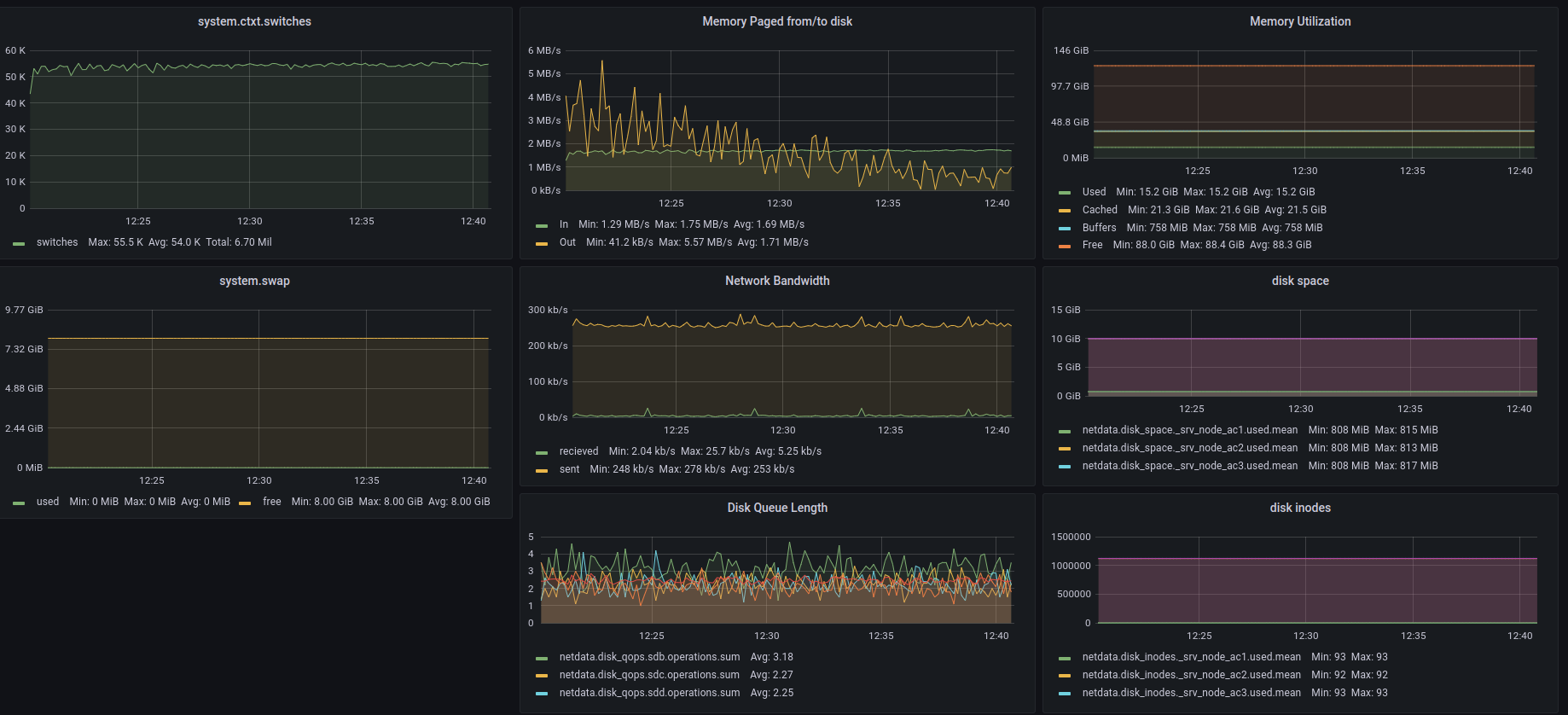Viewport: 1568px width, 715px height.
Task: Select the disk_qops.sdb.operations.sum legend entry
Action: tap(649, 657)
